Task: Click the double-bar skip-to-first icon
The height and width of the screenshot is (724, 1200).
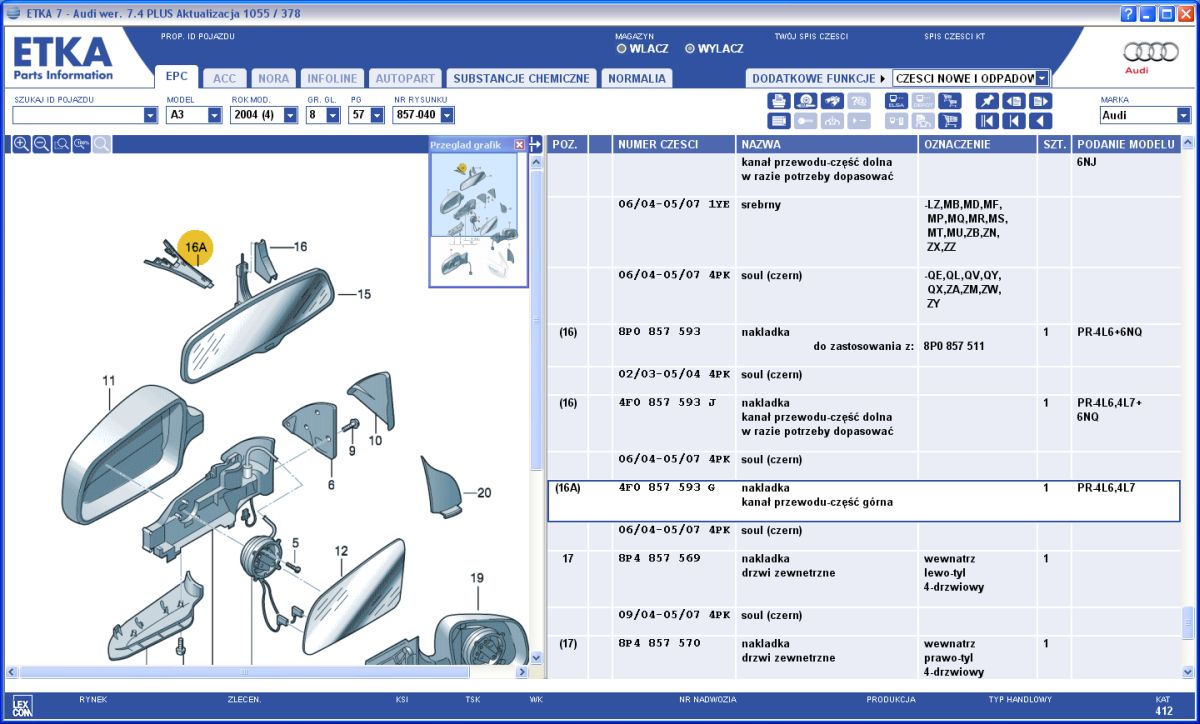Action: pos(987,121)
